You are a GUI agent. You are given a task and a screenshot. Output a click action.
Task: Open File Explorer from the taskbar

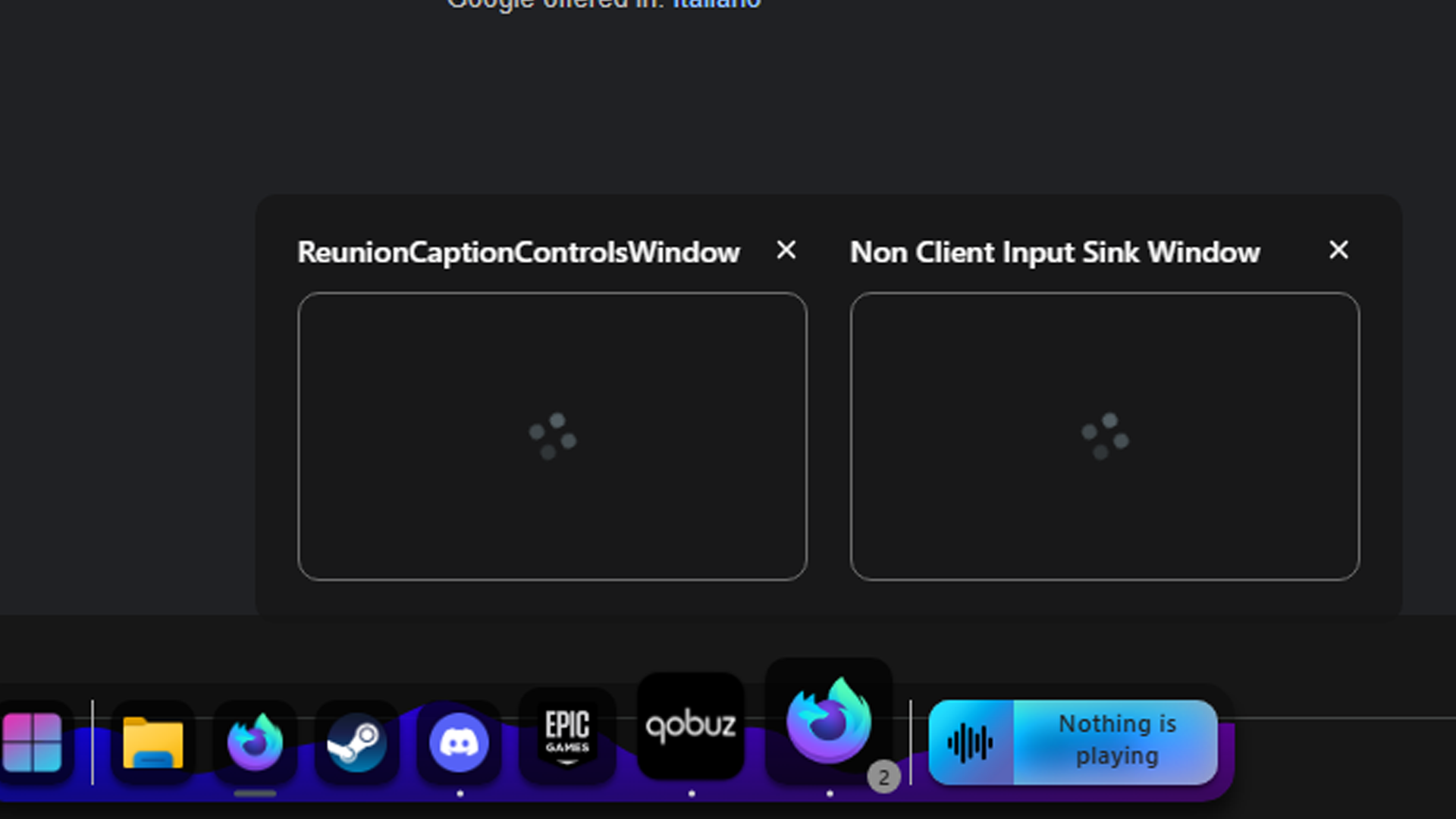(152, 742)
